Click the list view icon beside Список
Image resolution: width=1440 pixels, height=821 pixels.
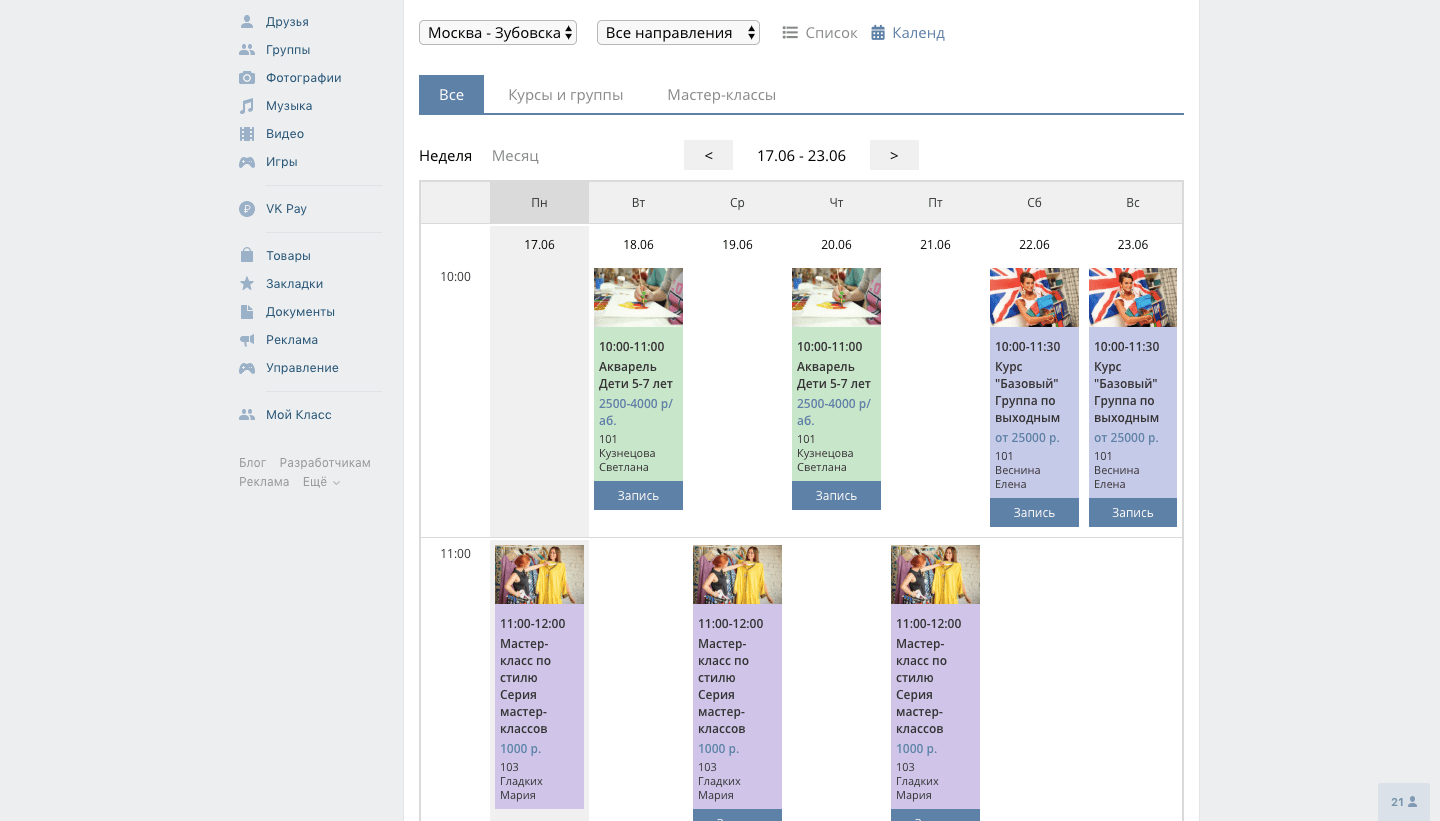click(x=790, y=33)
